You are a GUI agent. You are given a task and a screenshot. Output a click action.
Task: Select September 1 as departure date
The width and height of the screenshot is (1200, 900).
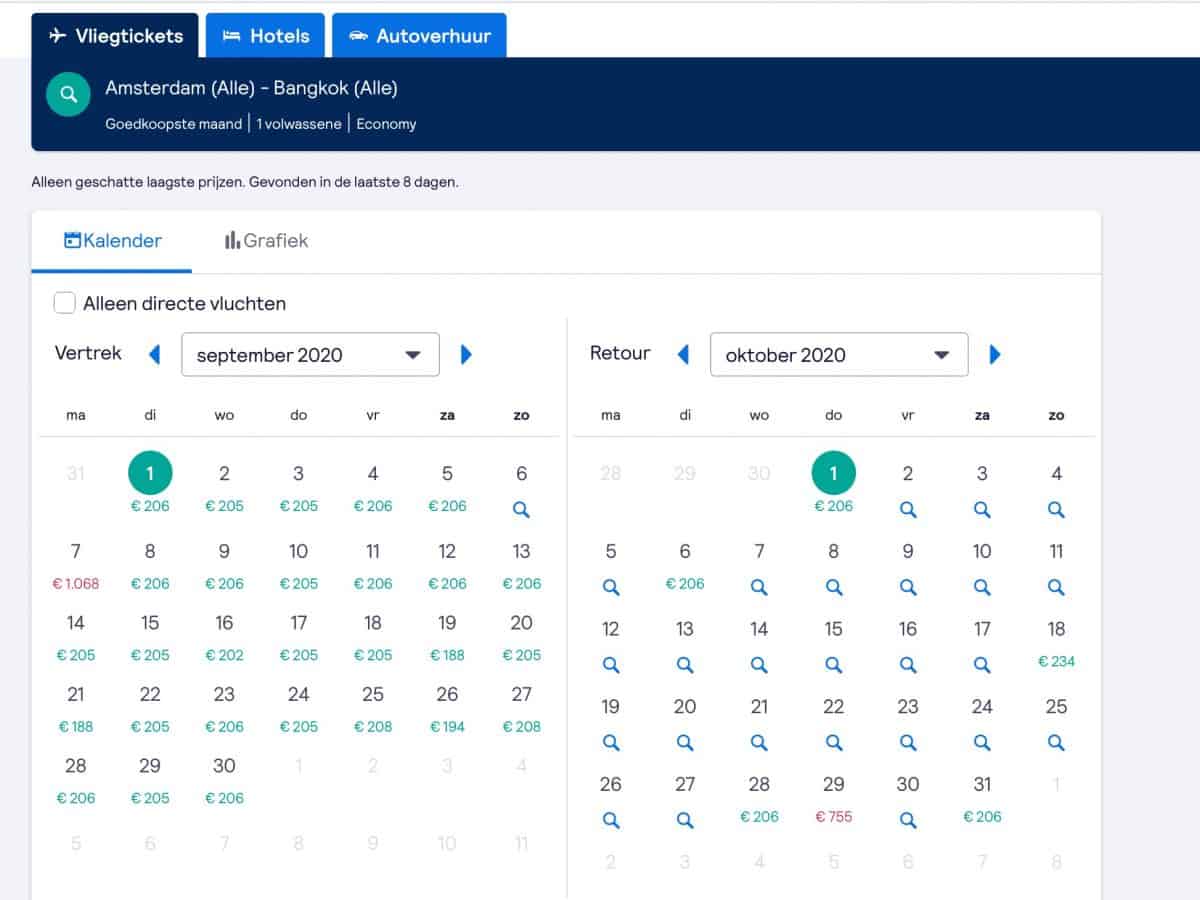click(x=150, y=473)
